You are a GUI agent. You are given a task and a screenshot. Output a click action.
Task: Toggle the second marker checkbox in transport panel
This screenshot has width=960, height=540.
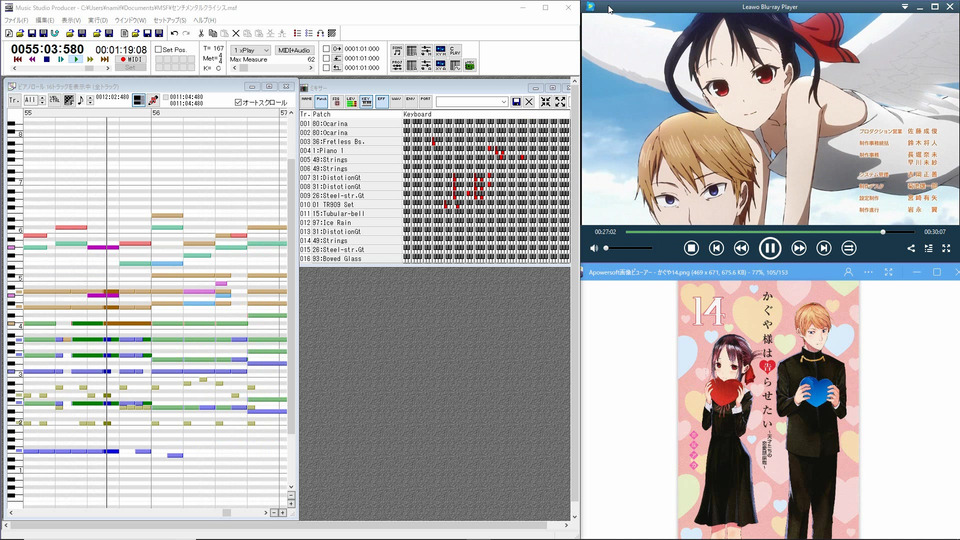326,58
